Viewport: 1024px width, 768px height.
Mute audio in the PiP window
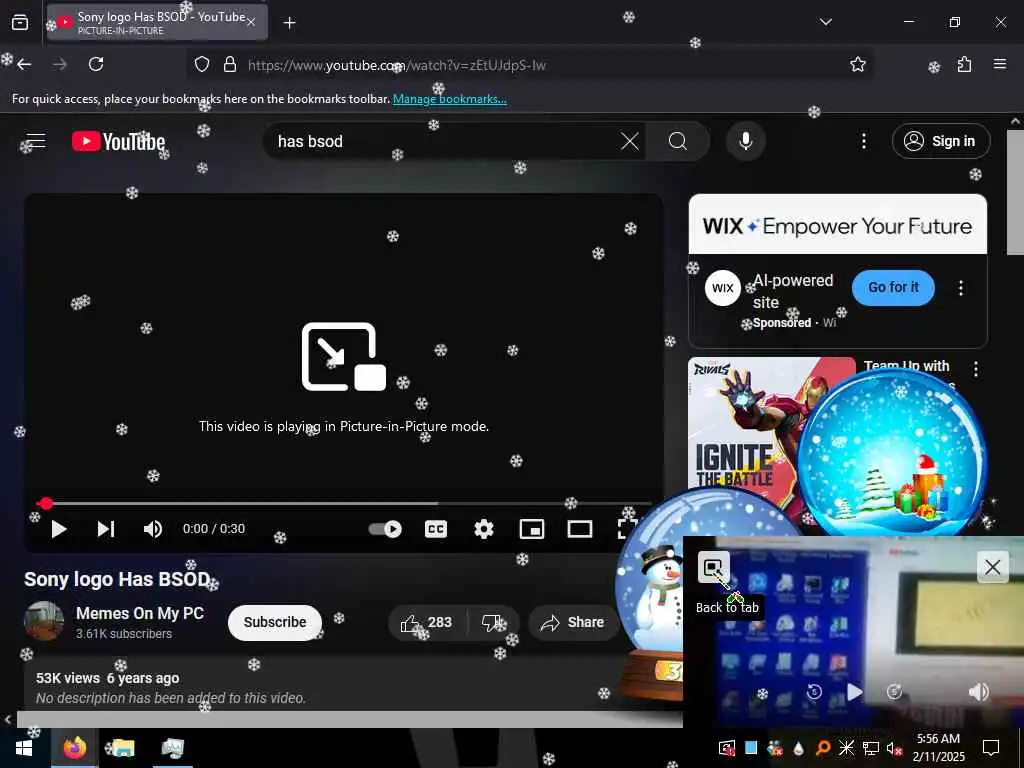click(x=978, y=692)
